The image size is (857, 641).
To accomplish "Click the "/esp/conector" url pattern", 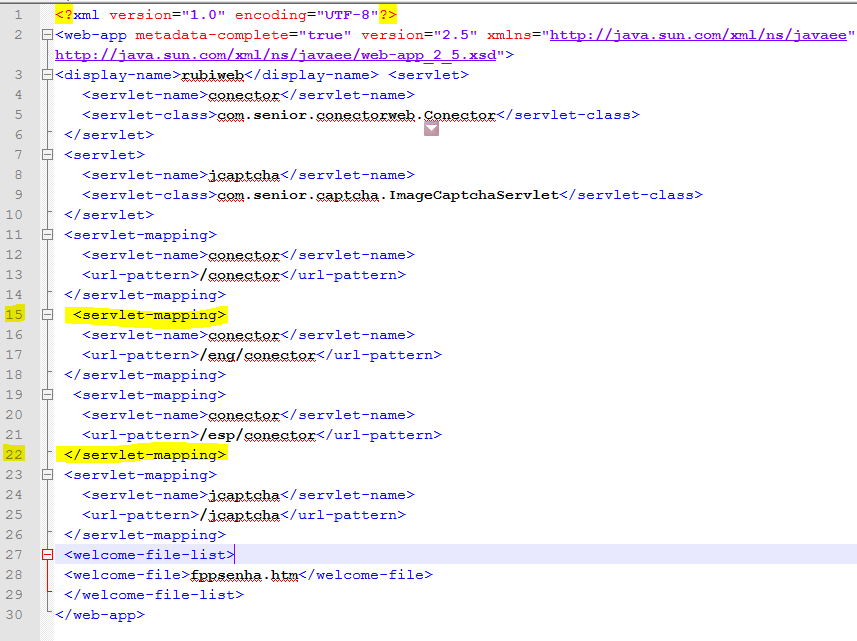I will coord(258,435).
